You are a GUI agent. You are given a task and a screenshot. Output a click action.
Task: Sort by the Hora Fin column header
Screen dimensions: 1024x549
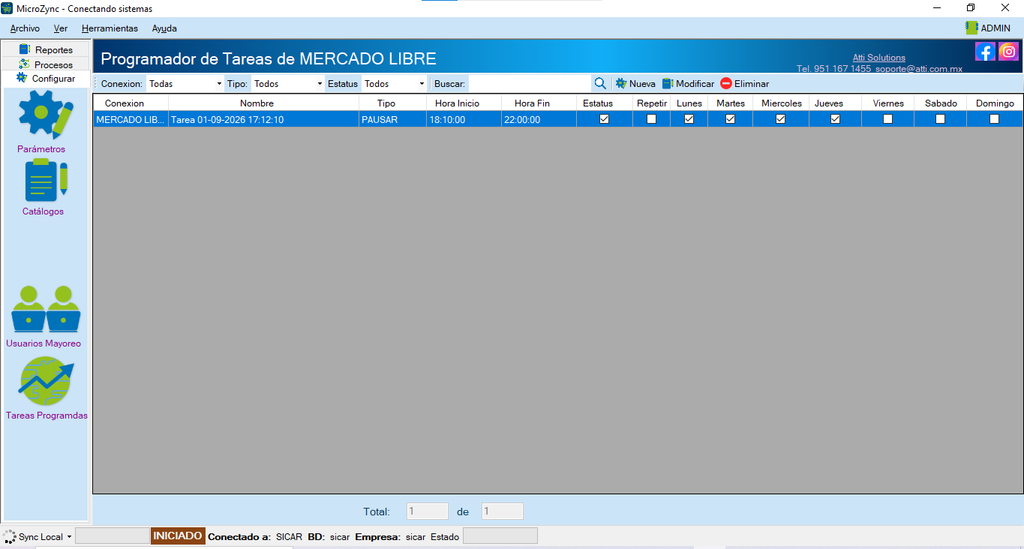(539, 103)
